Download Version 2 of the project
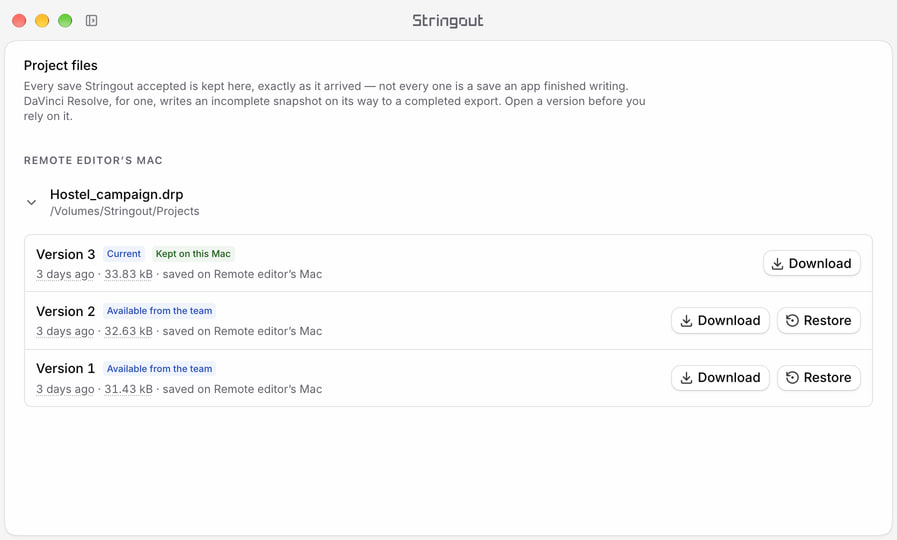The width and height of the screenshot is (897, 540). (x=720, y=320)
